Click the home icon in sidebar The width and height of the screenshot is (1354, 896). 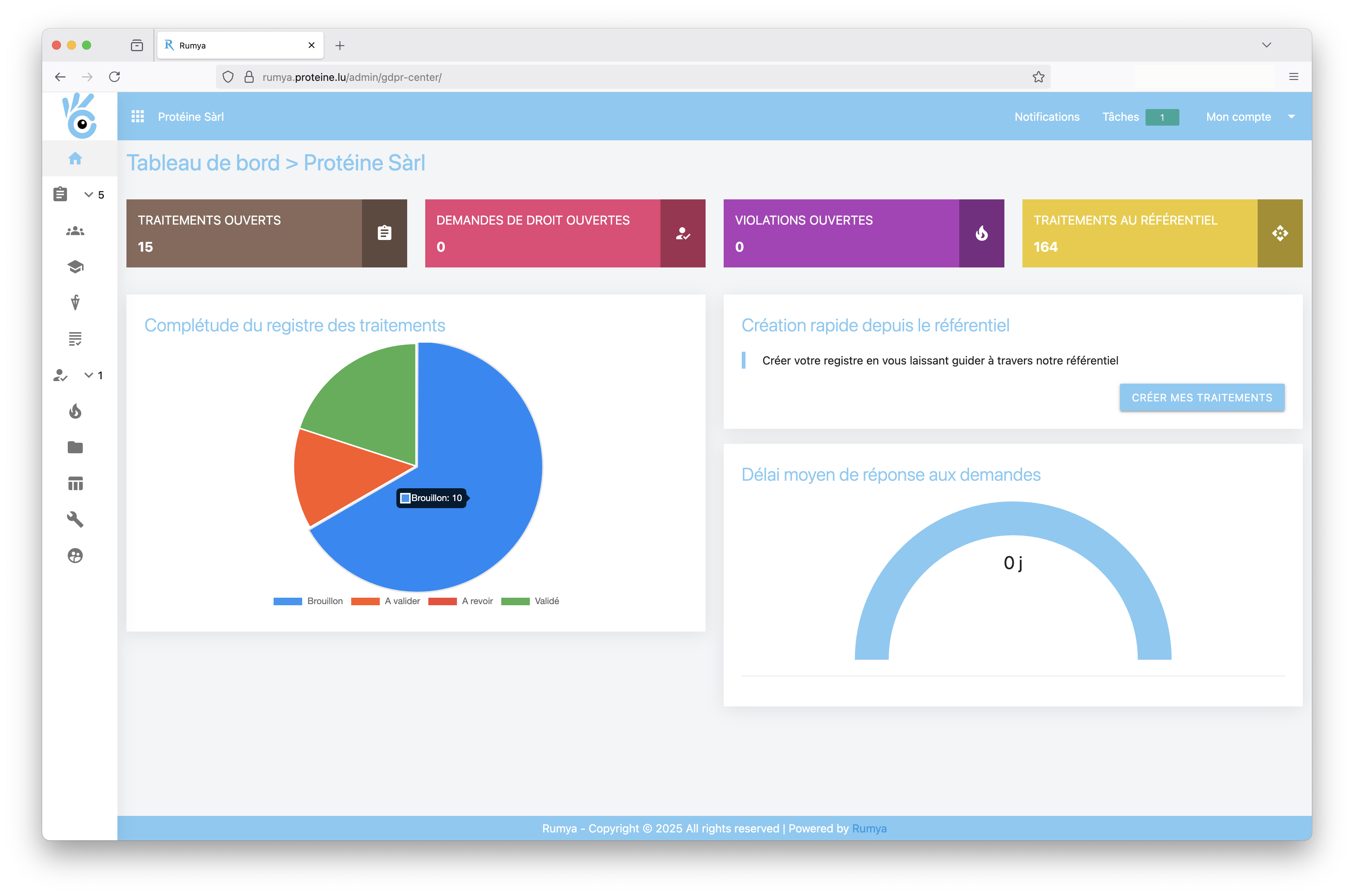click(75, 158)
